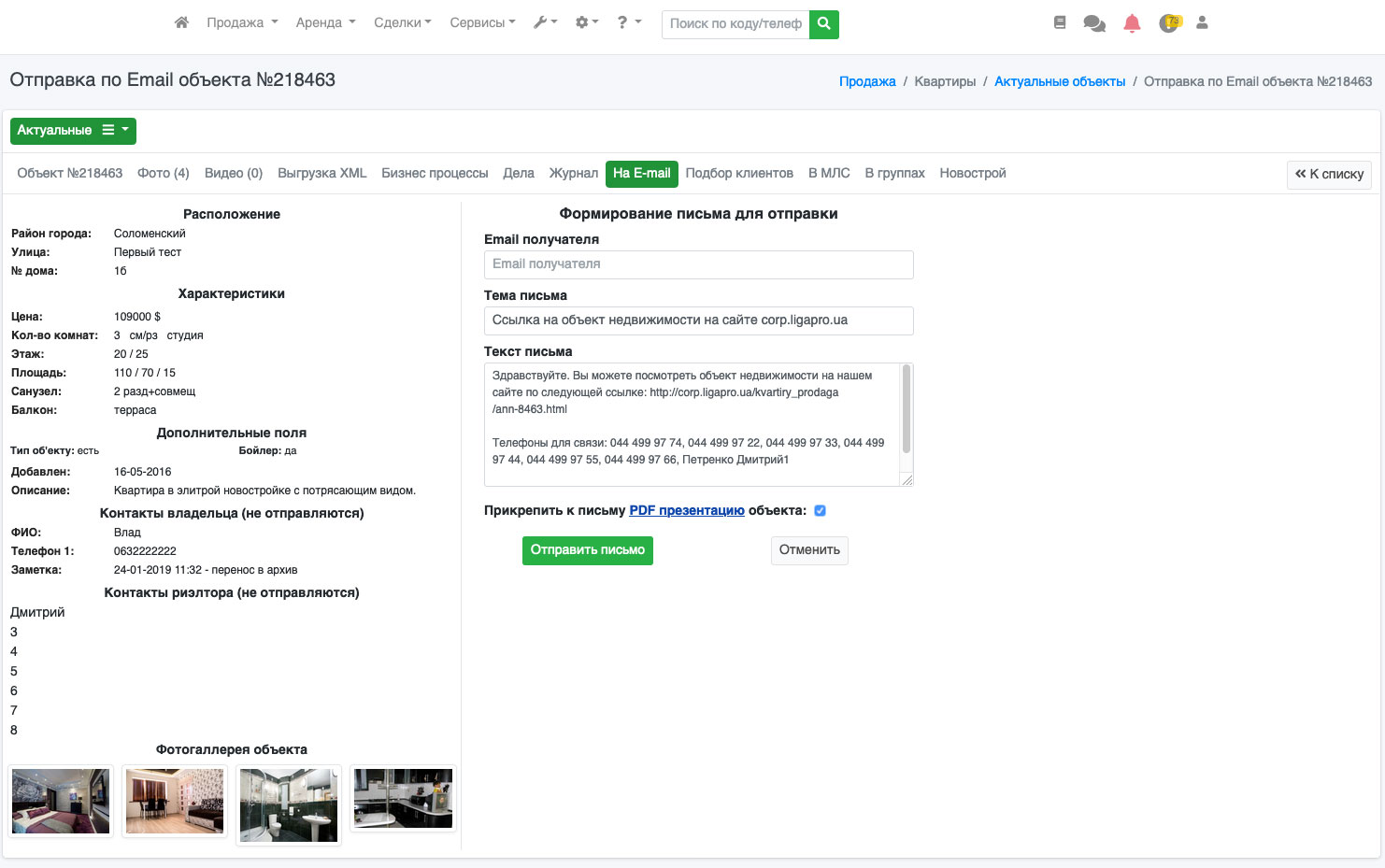Viewport: 1385px width, 868px height.
Task: Open the PDF презентацию link
Action: (x=687, y=511)
